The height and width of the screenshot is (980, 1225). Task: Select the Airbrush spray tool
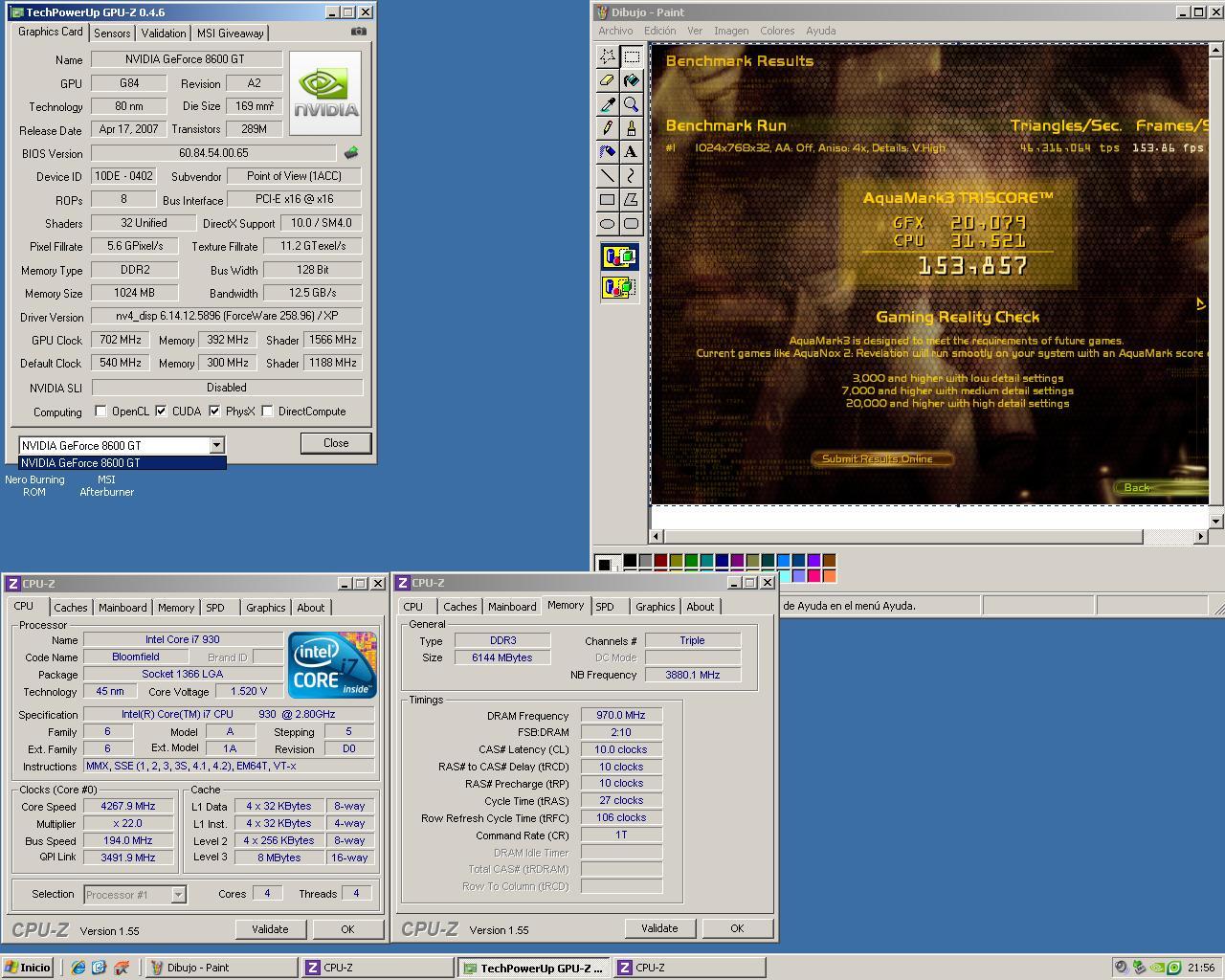tap(607, 152)
